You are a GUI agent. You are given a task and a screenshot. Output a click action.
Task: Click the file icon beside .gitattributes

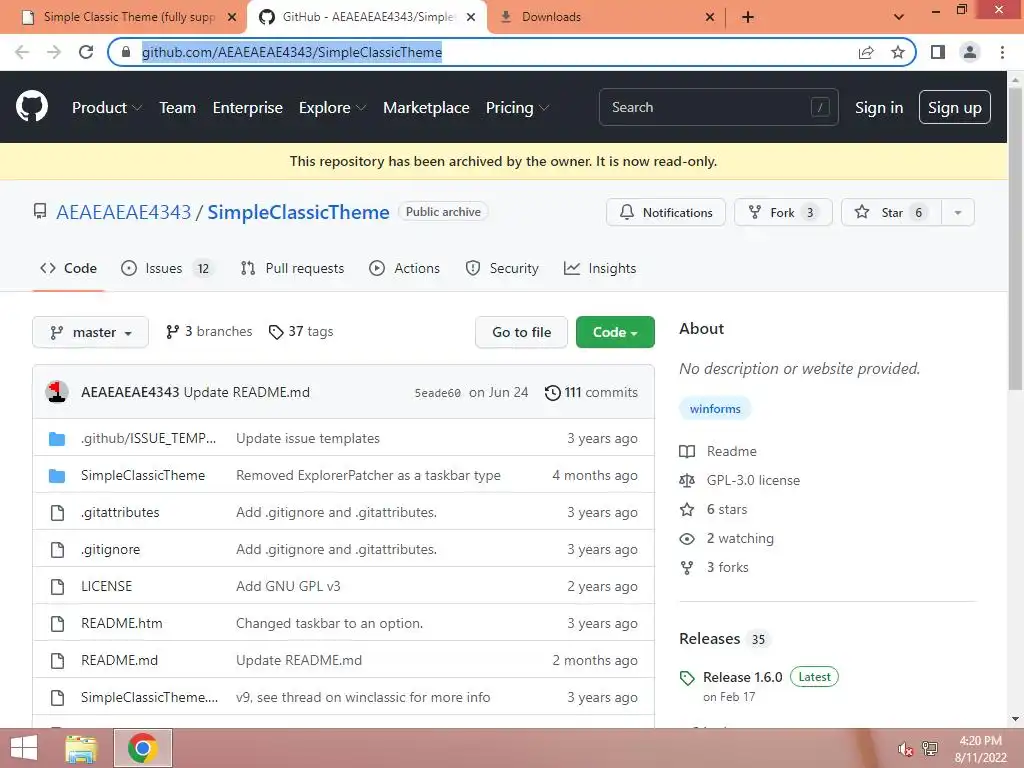pos(57,513)
